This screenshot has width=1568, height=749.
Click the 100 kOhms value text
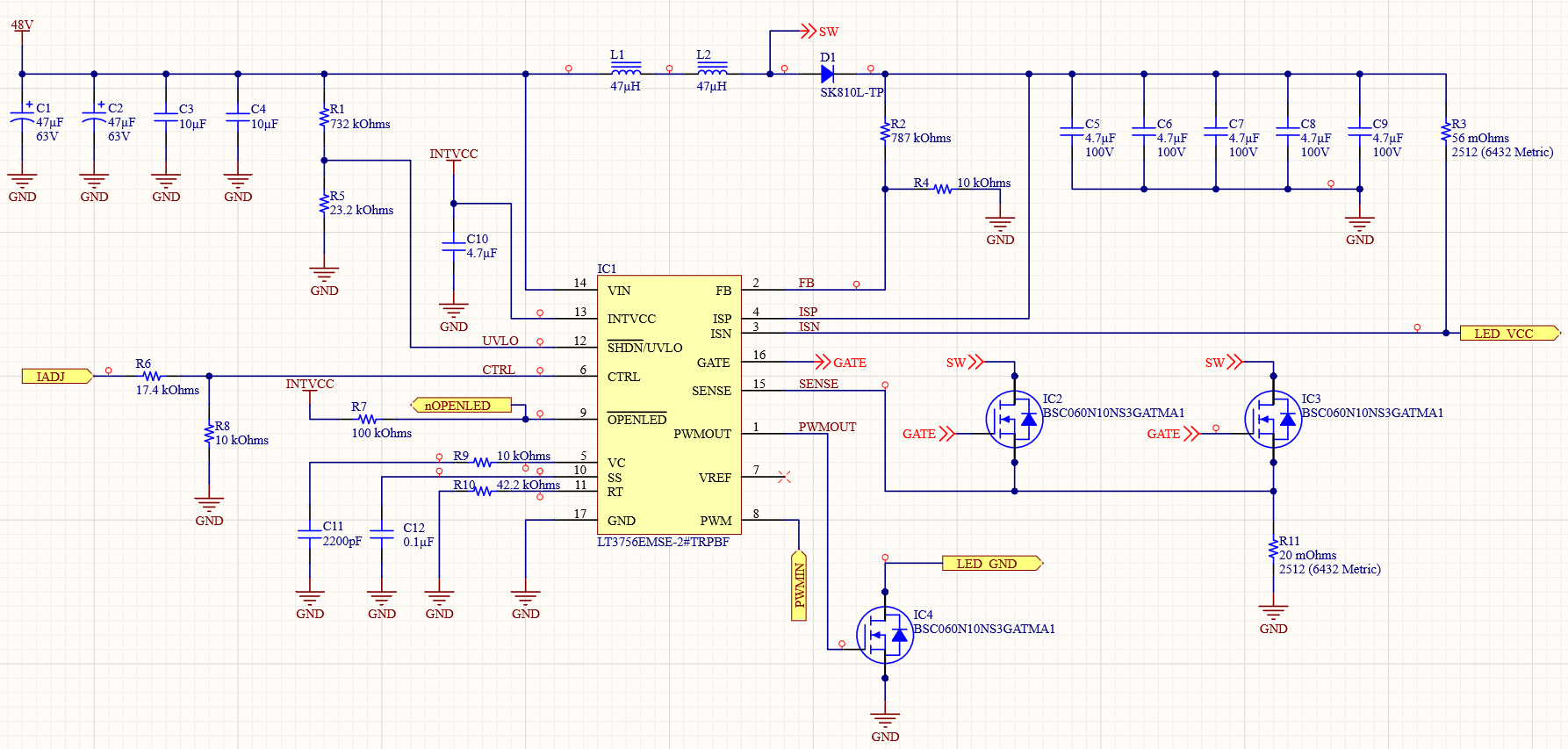click(382, 433)
